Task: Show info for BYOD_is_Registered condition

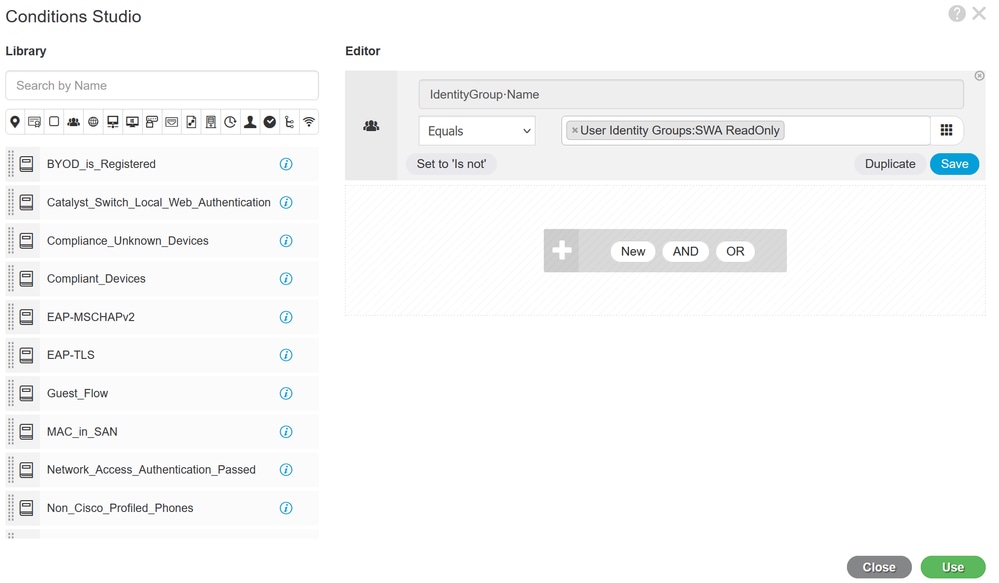Action: coord(286,164)
